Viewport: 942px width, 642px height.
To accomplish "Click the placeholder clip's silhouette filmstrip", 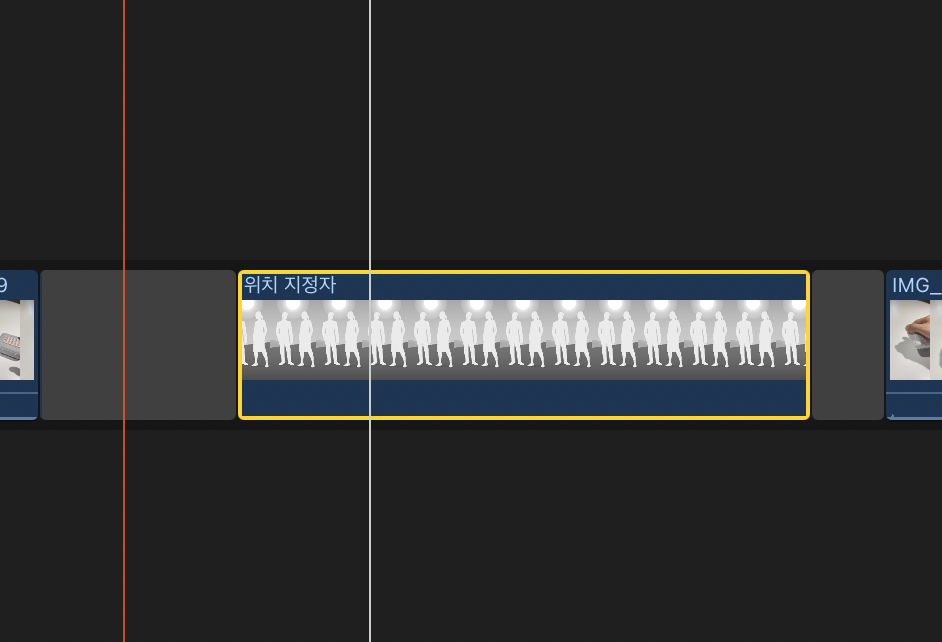I will click(524, 340).
